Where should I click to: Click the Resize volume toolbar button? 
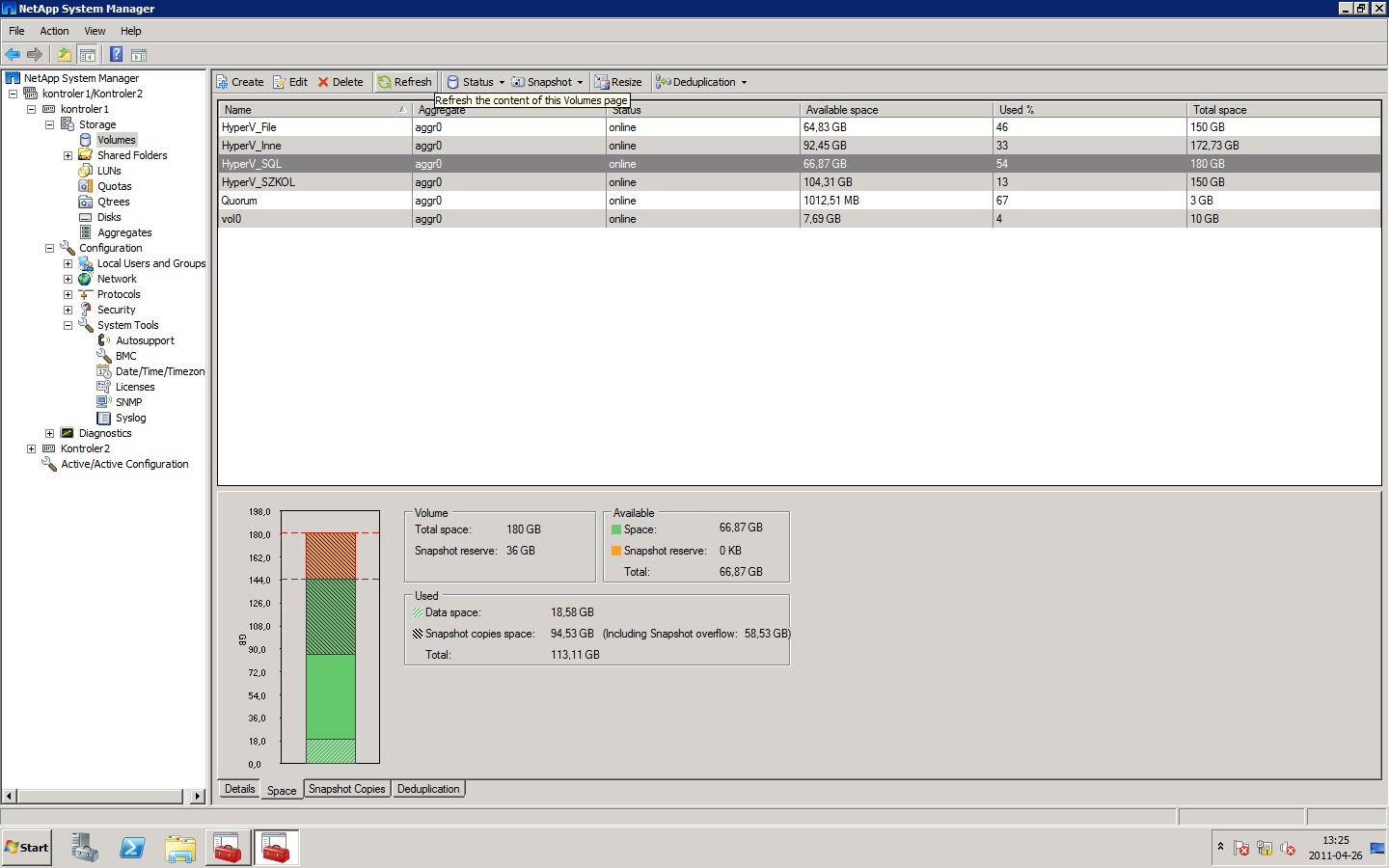(x=618, y=82)
